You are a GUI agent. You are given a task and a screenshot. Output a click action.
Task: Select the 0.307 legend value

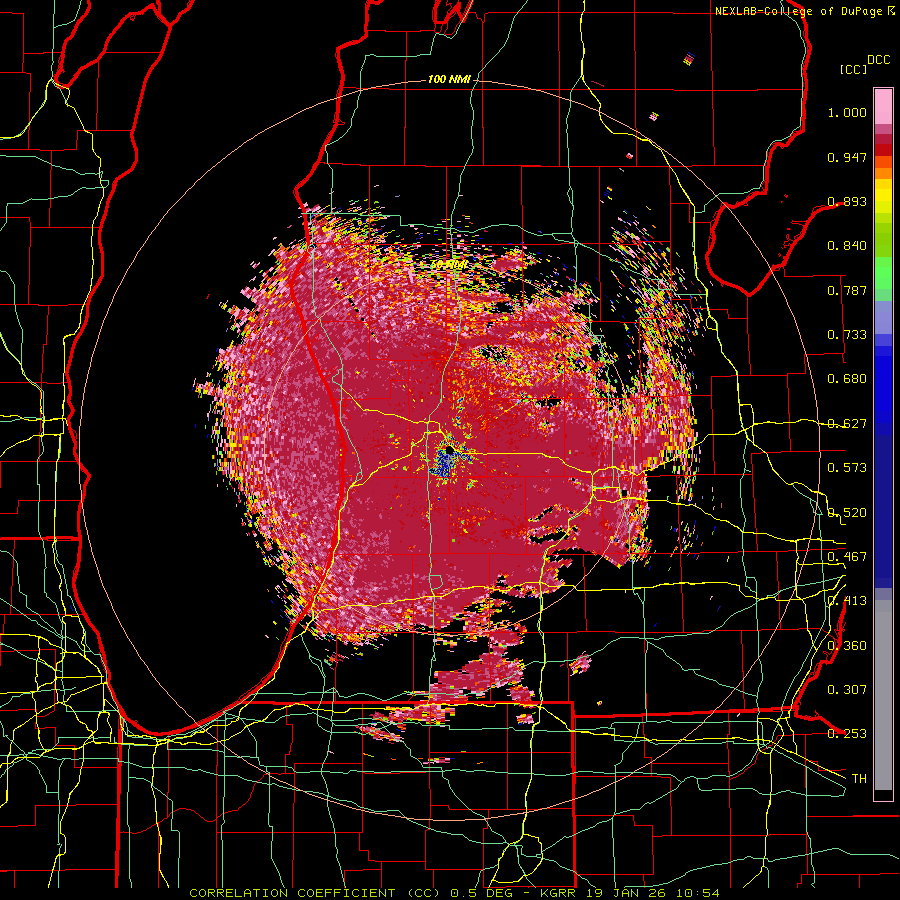[847, 689]
